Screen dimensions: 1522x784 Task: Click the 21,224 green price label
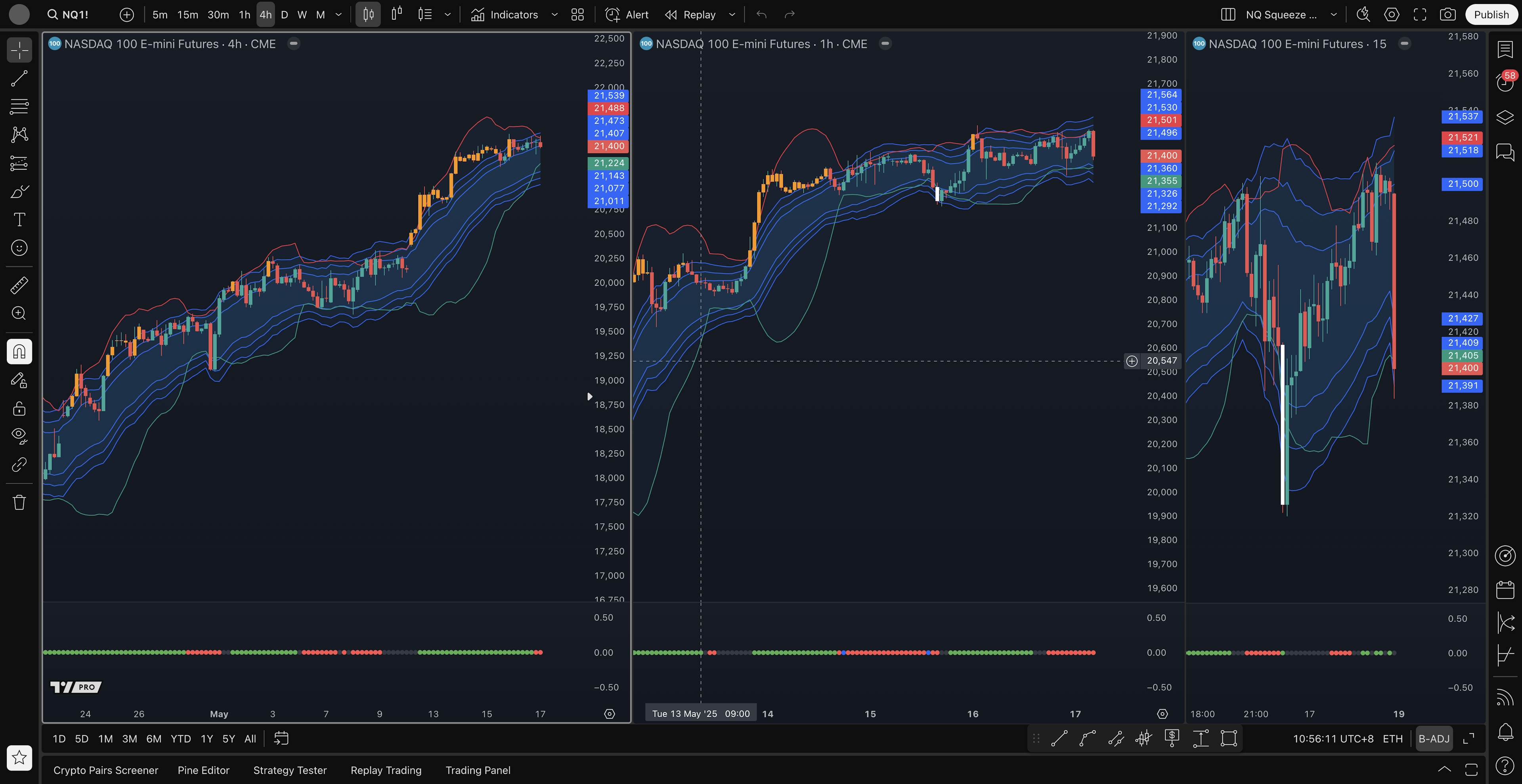(x=608, y=163)
